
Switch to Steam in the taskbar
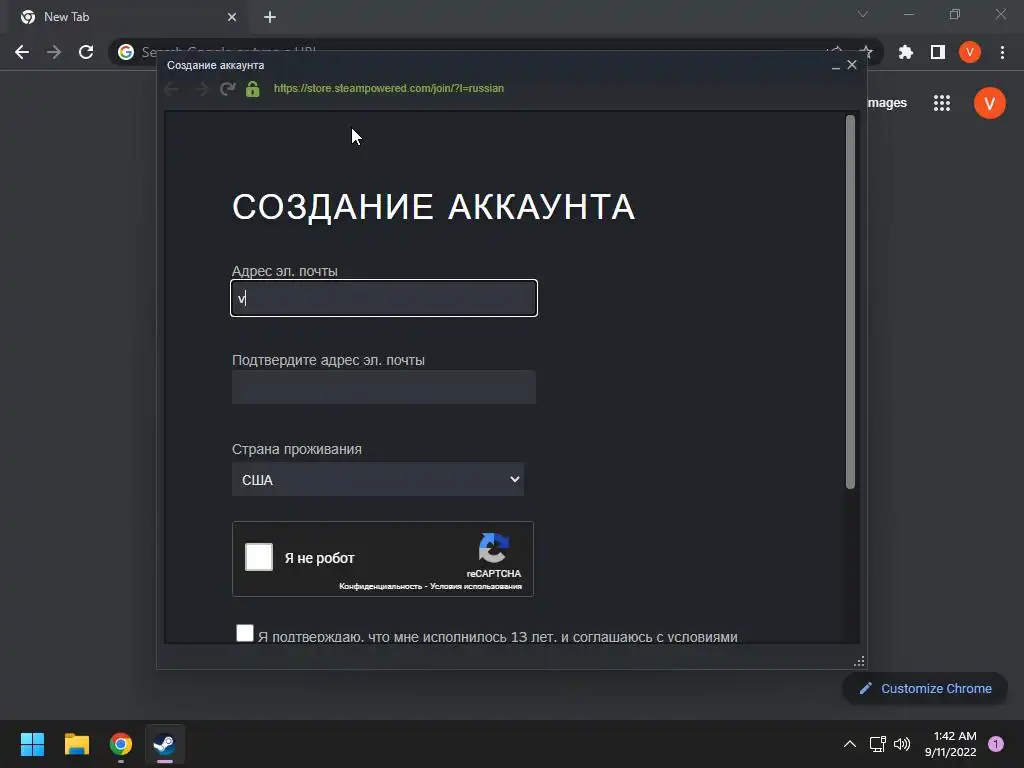pyautogui.click(x=165, y=744)
